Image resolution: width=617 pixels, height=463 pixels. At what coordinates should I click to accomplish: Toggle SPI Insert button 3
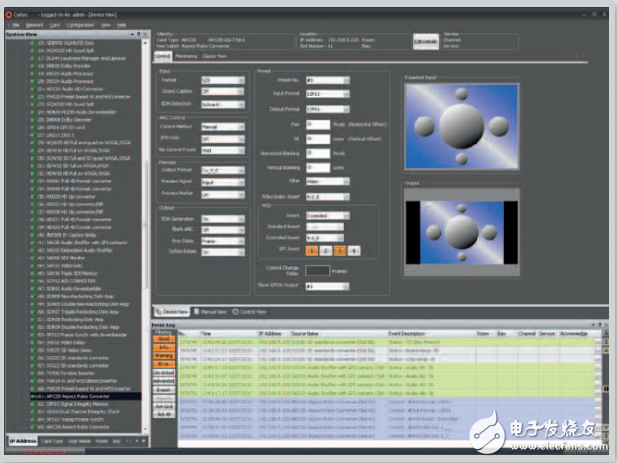click(340, 248)
